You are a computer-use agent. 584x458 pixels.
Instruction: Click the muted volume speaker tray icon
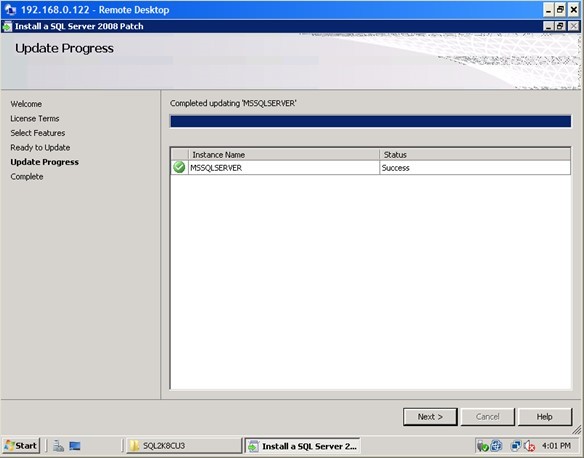[x=529, y=446]
